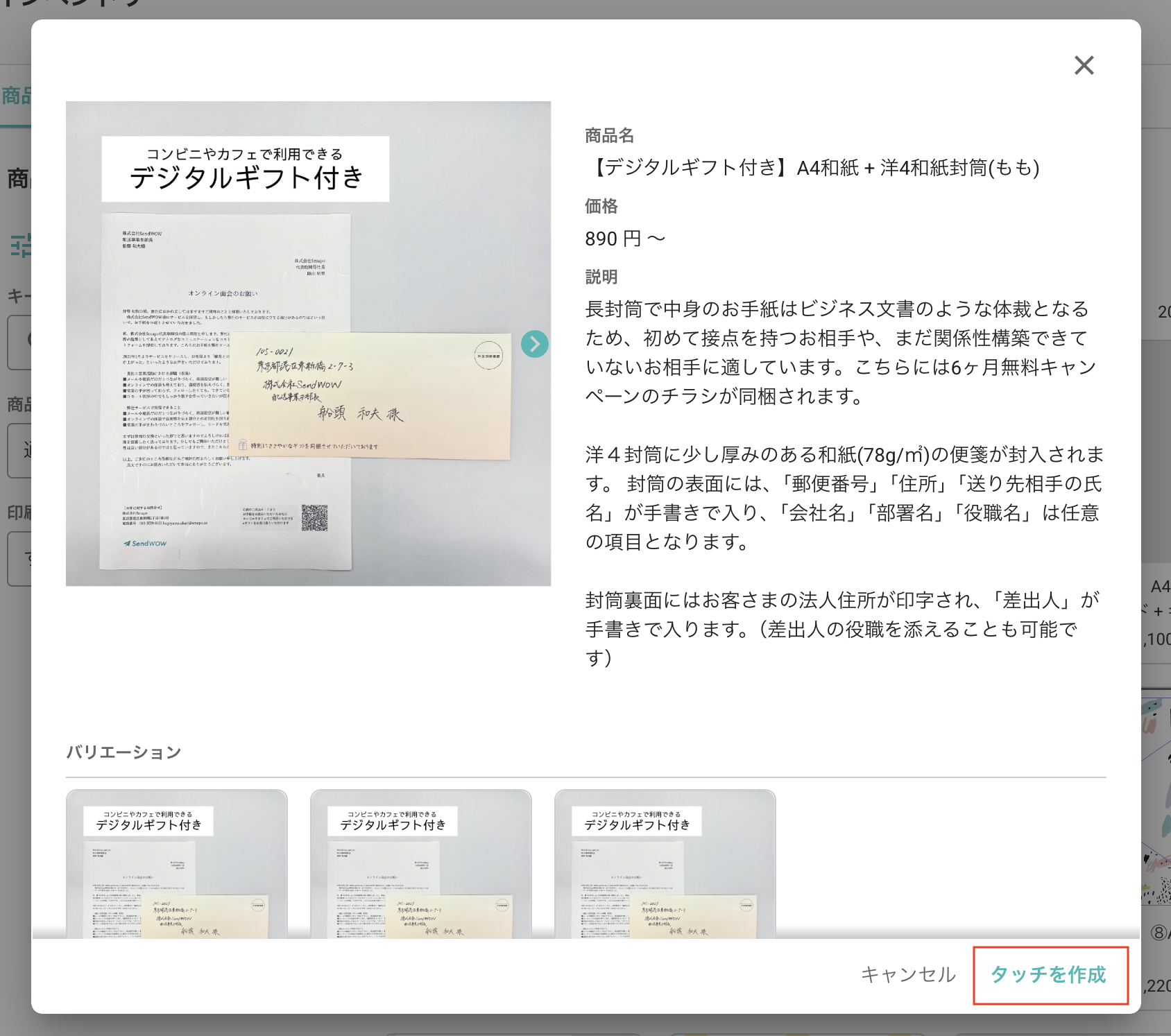Cancel with the キャンセル button
Image resolution: width=1171 pixels, height=1036 pixels.
click(908, 975)
